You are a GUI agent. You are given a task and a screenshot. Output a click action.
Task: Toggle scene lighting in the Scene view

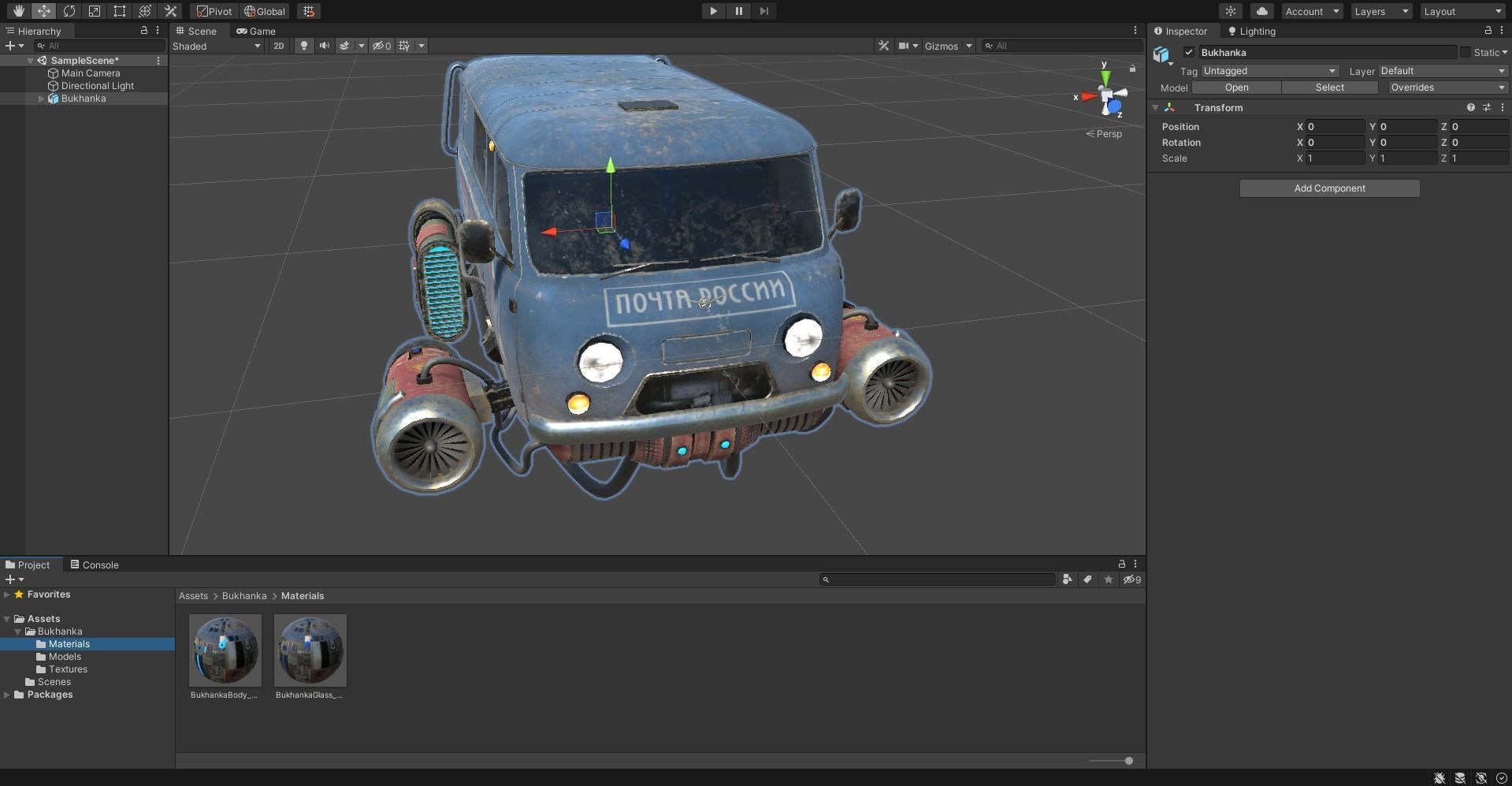pos(303,46)
